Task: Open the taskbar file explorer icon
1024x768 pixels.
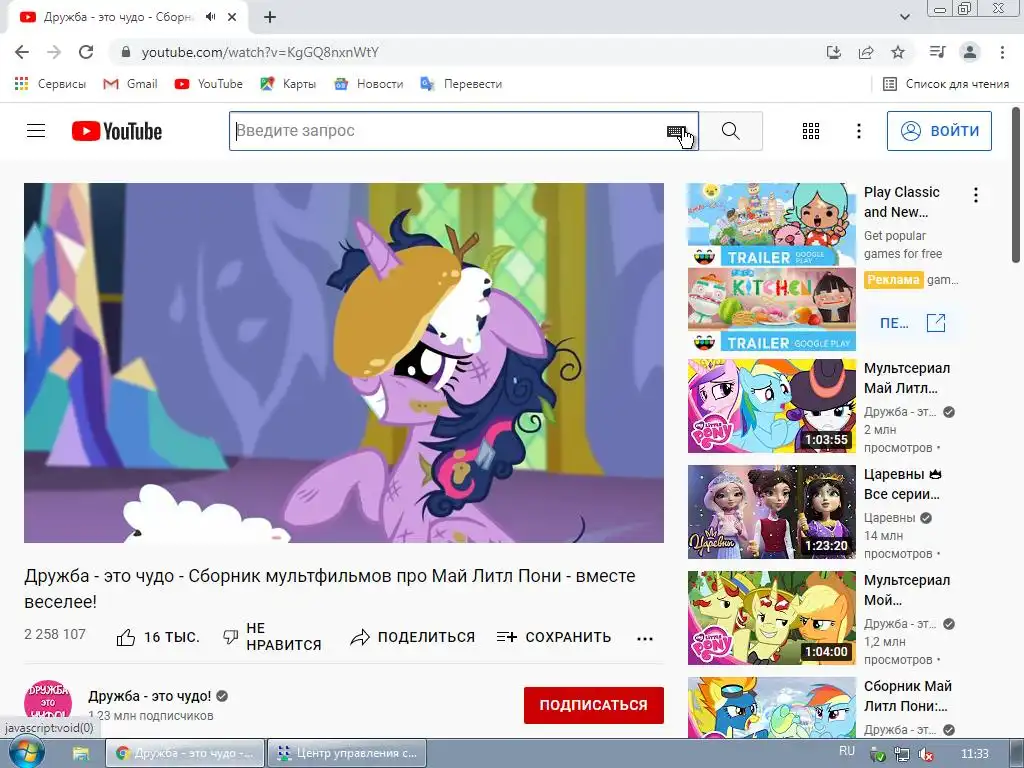Action: (80, 754)
